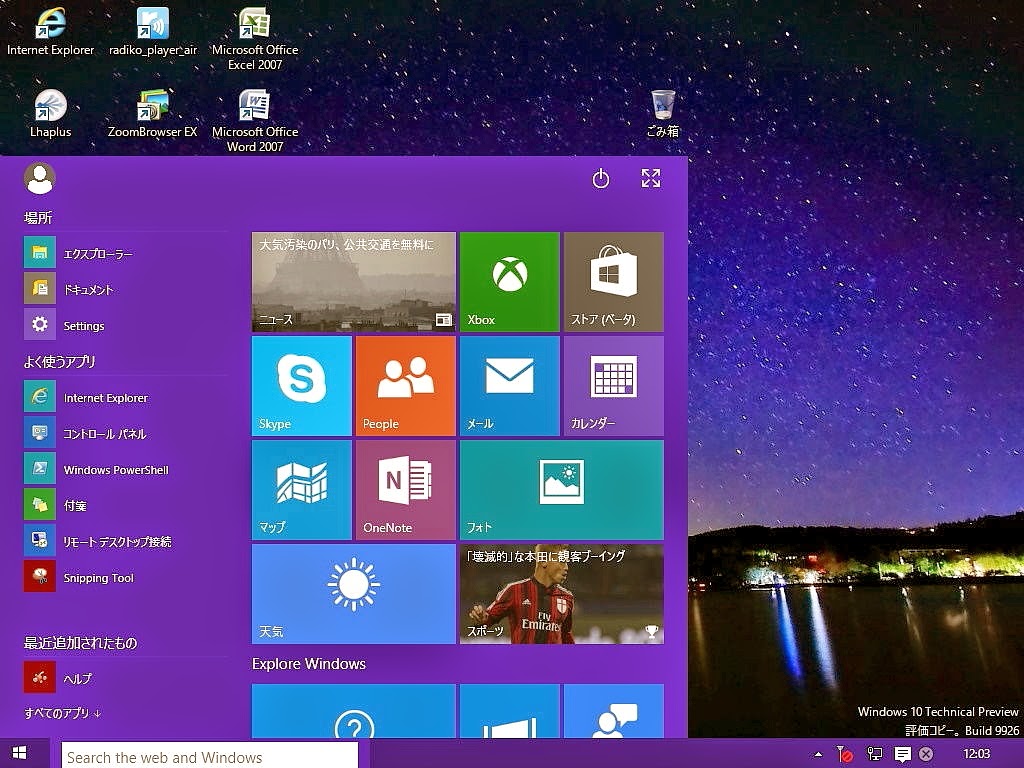This screenshot has height=768, width=1024.
Task: Click the よく使うアプリ section heading
Action: (x=59, y=361)
